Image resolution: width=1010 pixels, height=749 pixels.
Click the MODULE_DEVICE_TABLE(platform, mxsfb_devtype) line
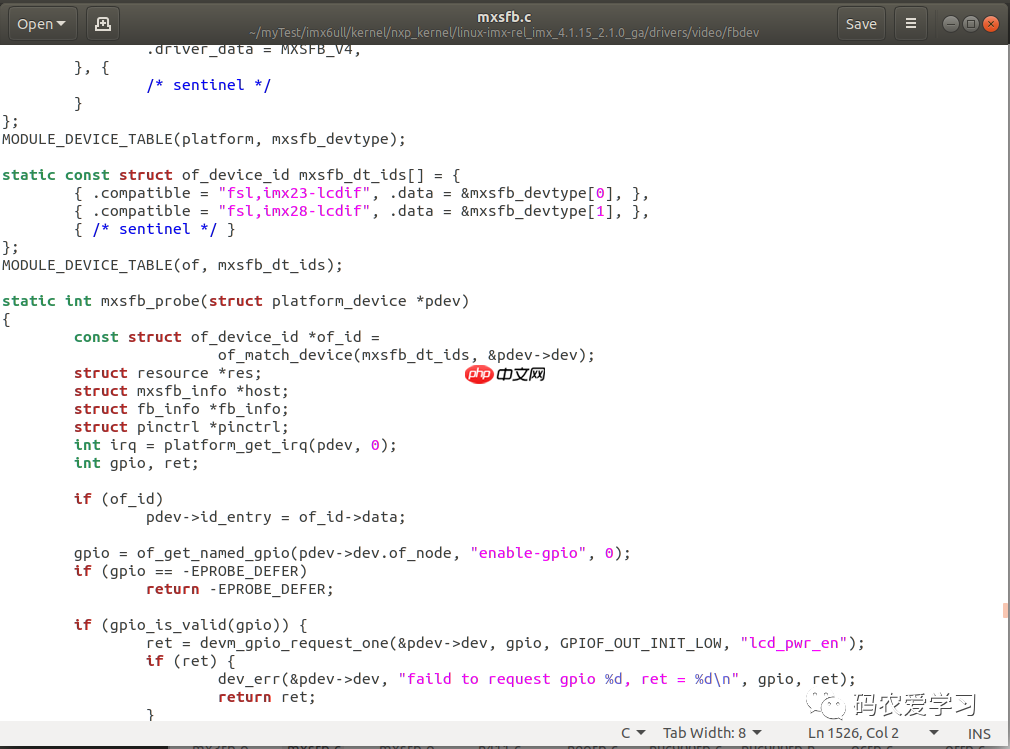(x=204, y=139)
